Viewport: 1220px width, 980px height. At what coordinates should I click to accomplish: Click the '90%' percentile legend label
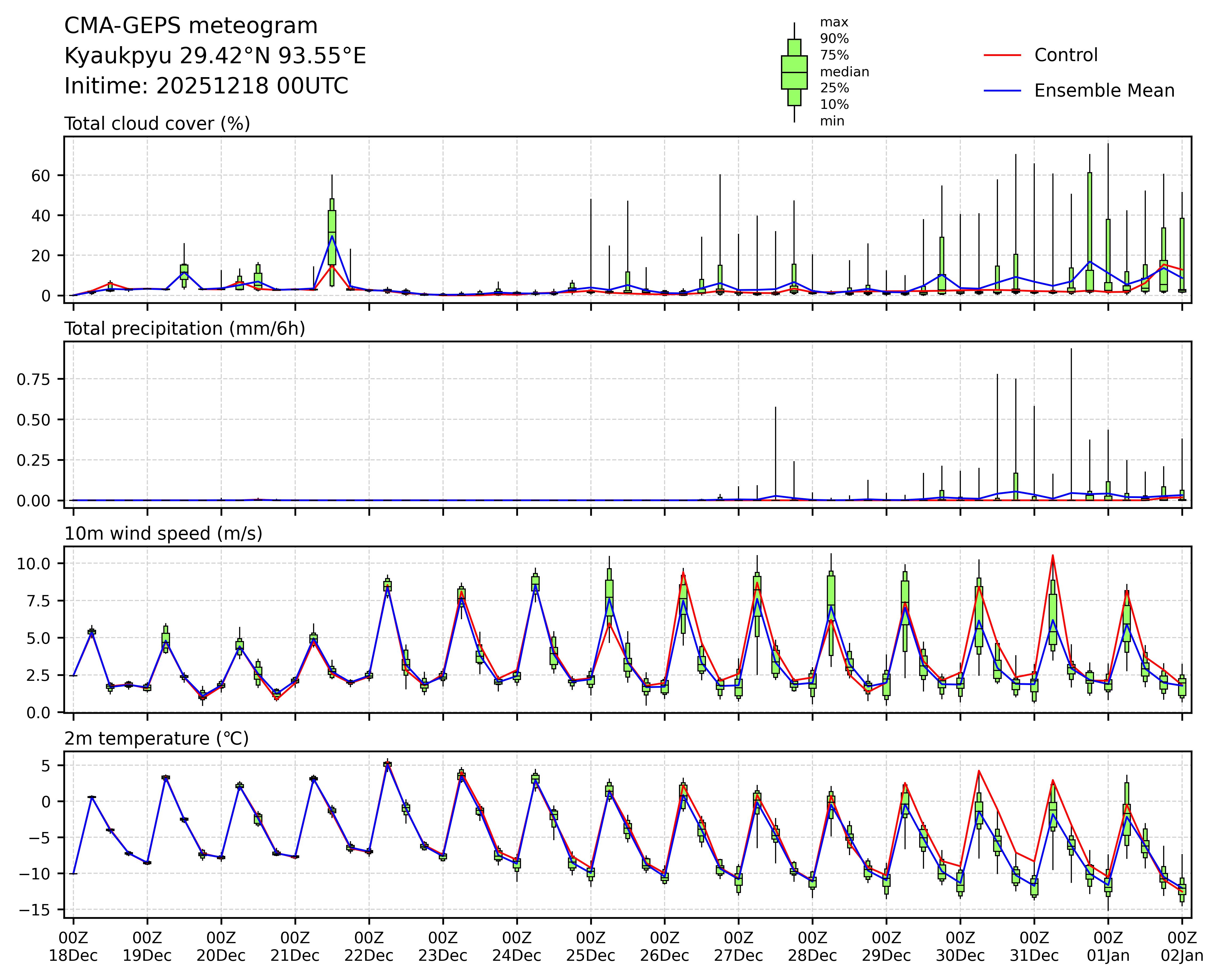[834, 39]
